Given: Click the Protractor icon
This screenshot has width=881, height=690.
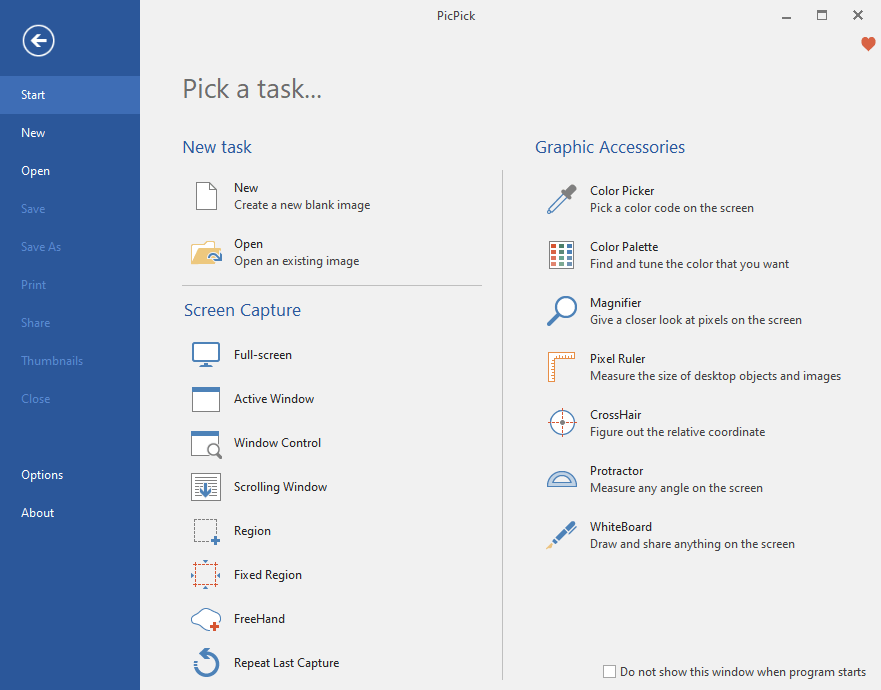Looking at the screenshot, I should pyautogui.click(x=562, y=479).
